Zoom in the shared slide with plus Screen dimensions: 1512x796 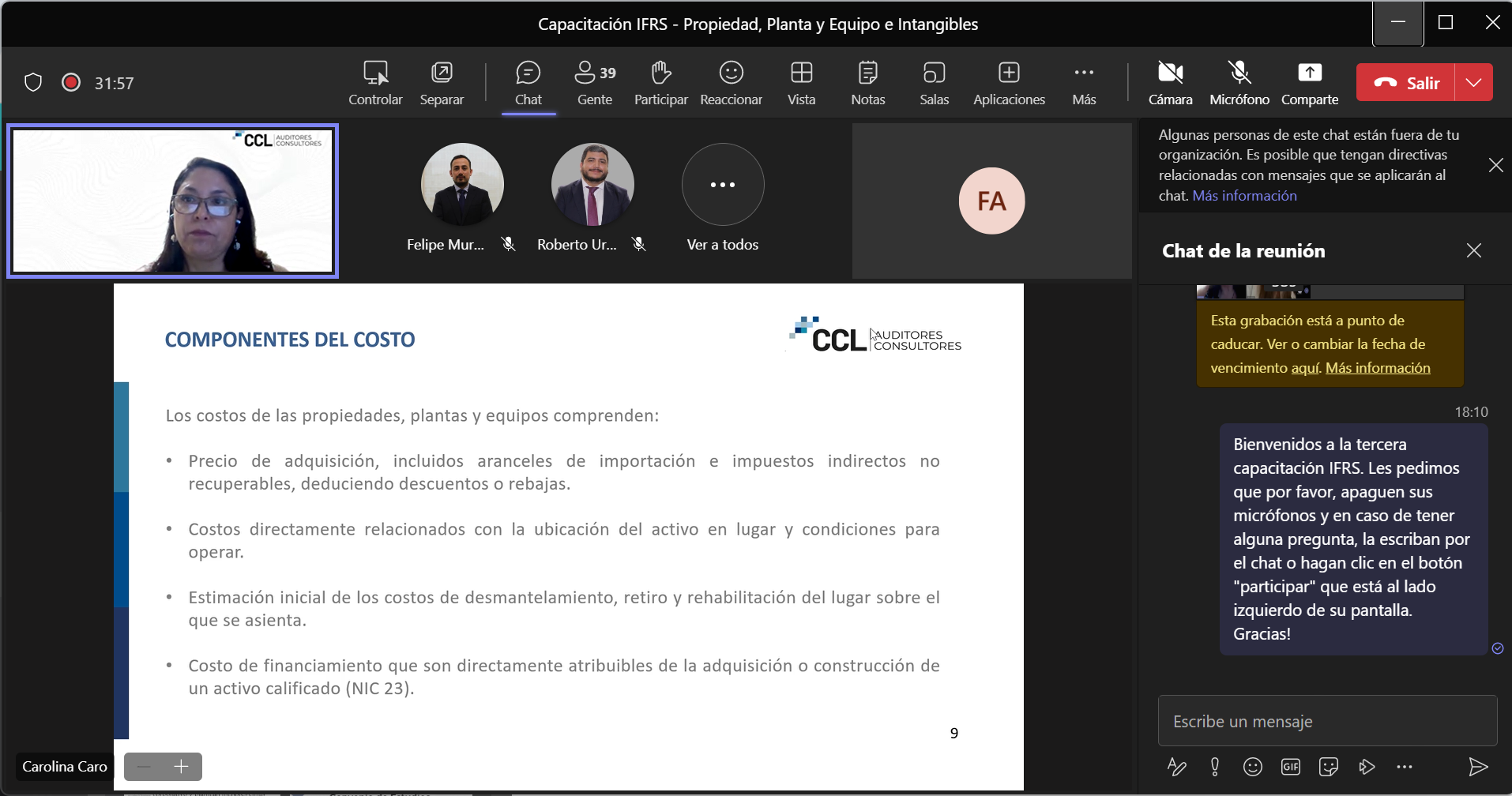pos(182,766)
